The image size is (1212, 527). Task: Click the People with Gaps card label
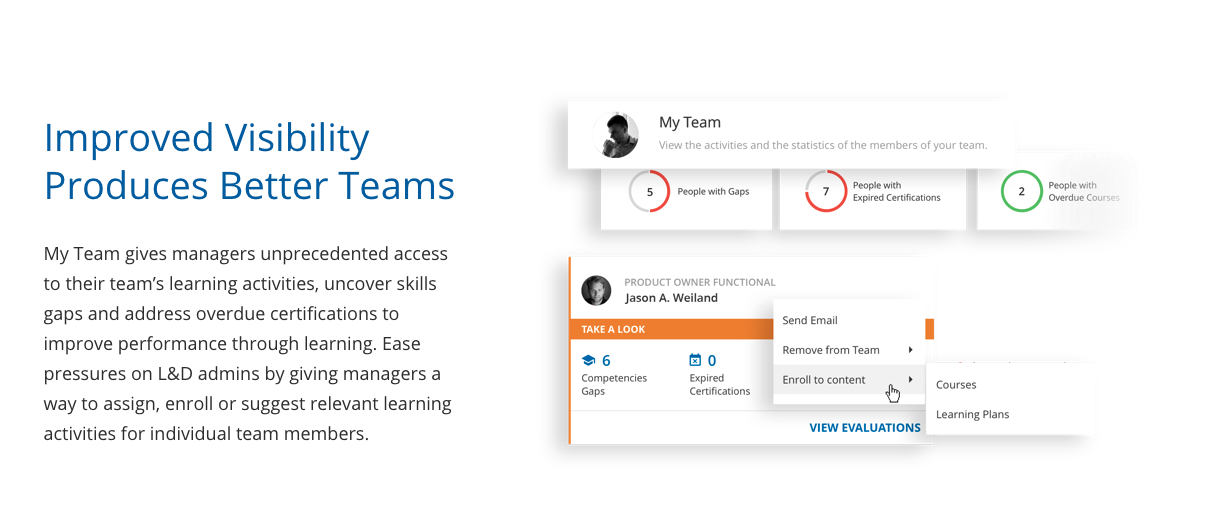point(713,192)
